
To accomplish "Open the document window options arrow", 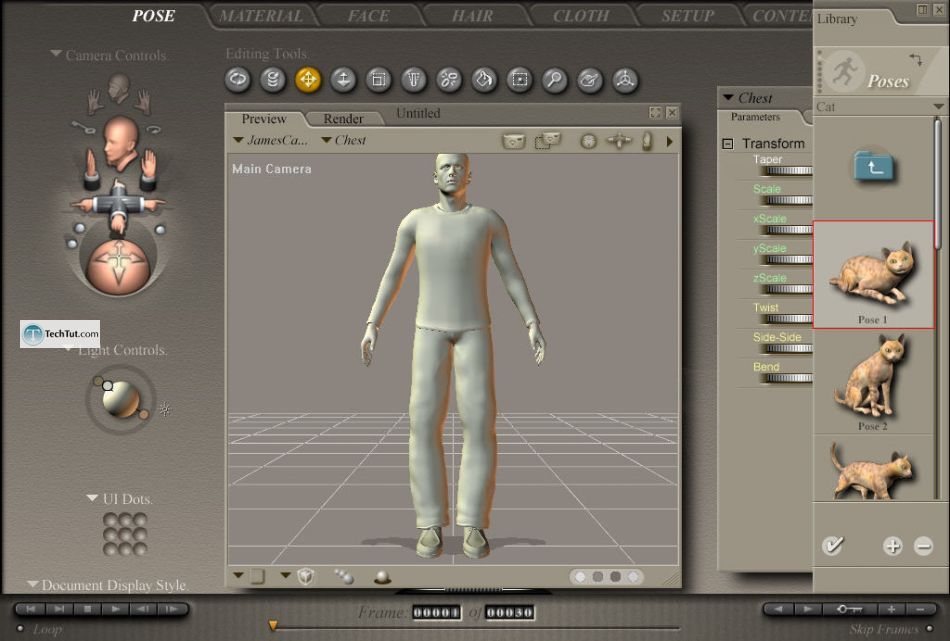I will pos(669,142).
